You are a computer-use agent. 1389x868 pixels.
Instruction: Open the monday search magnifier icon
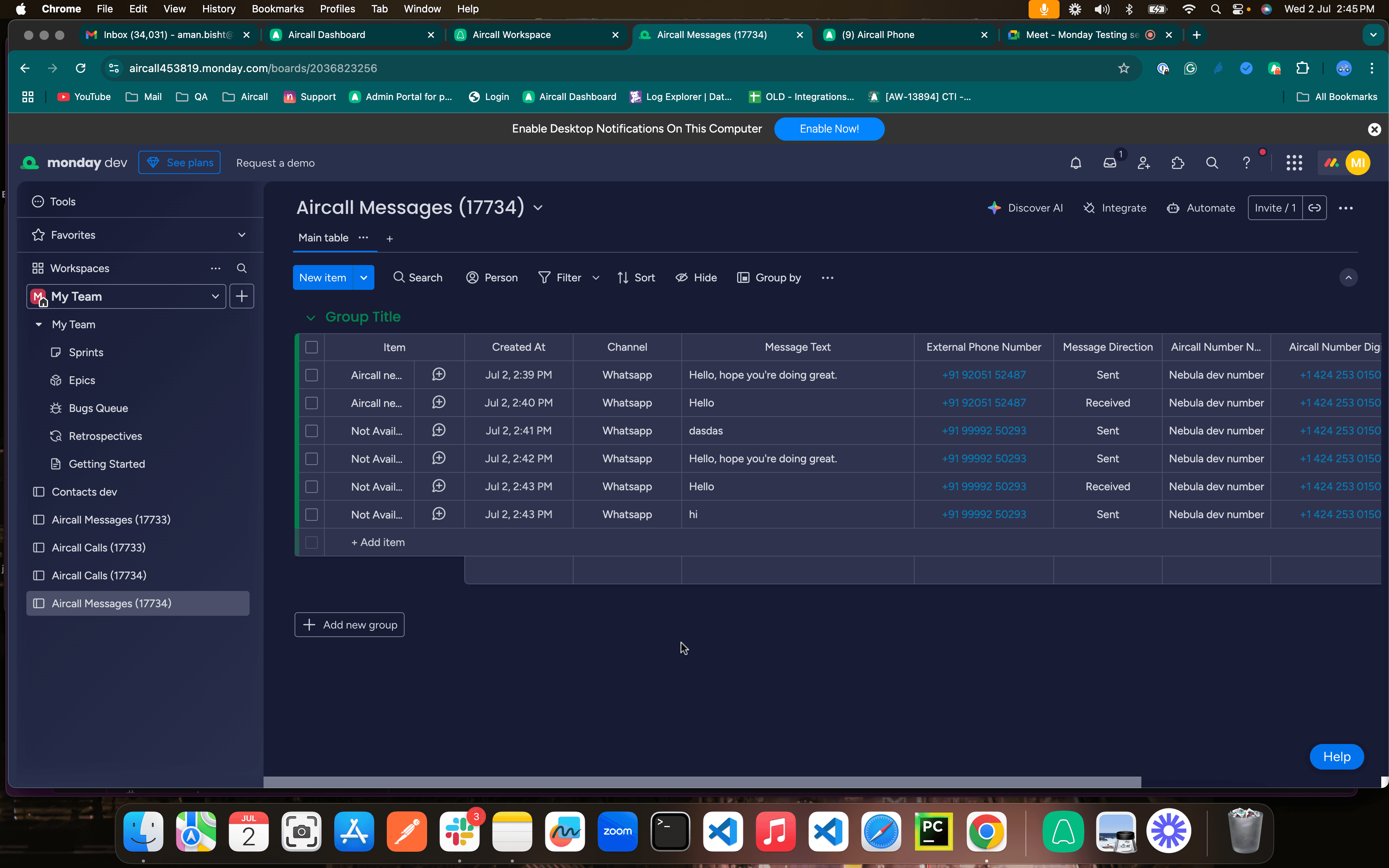coord(1212,162)
